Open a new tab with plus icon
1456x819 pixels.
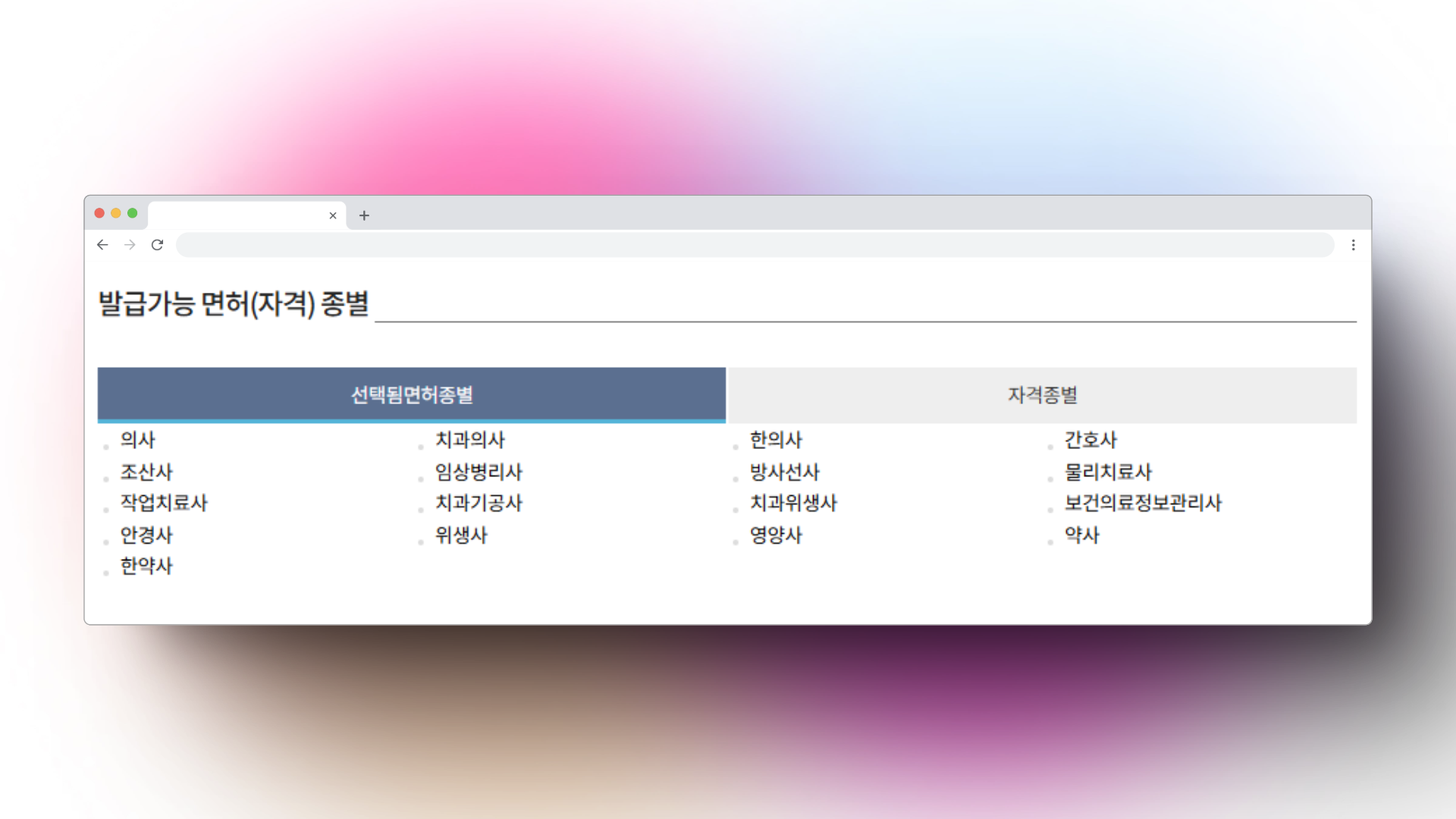pos(364,215)
